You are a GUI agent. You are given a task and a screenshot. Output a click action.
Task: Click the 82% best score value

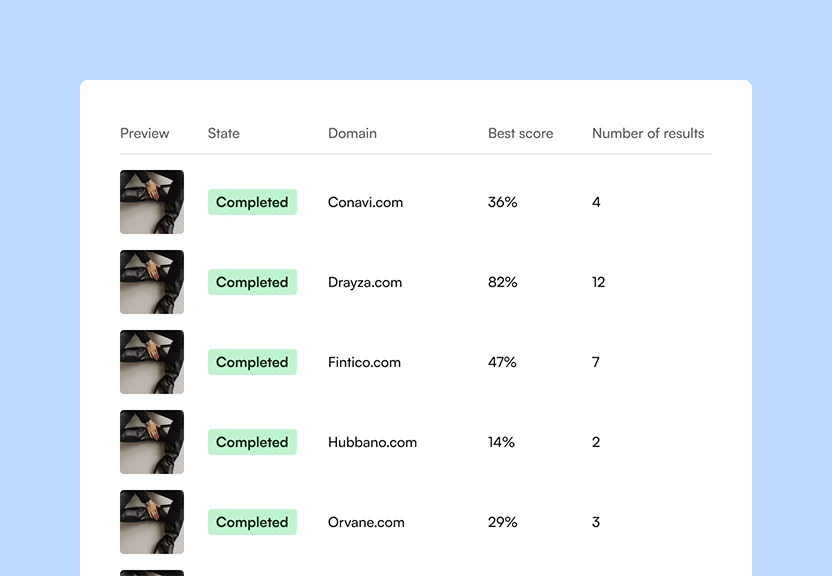click(502, 282)
